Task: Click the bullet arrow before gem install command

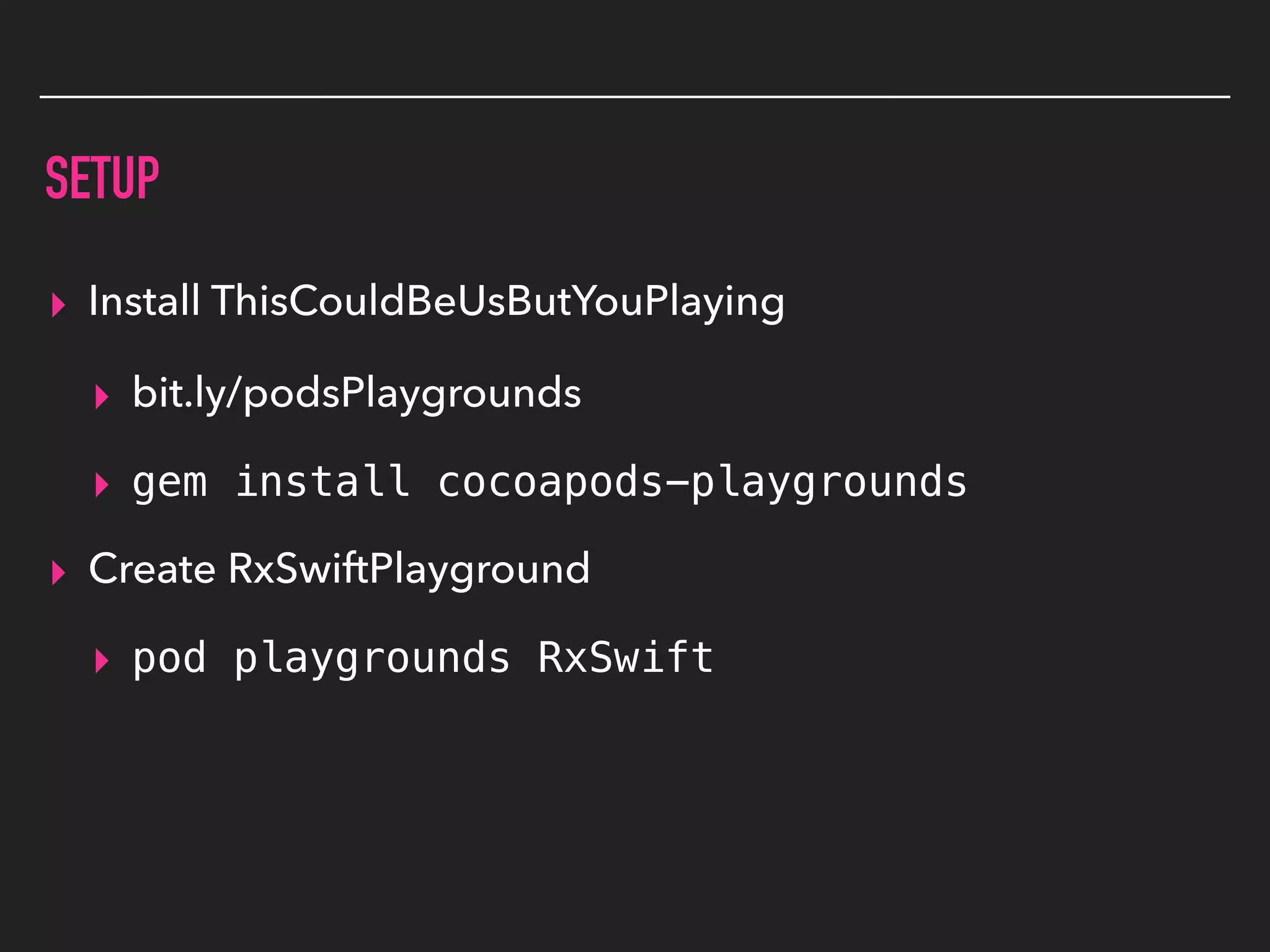Action: [x=102, y=485]
